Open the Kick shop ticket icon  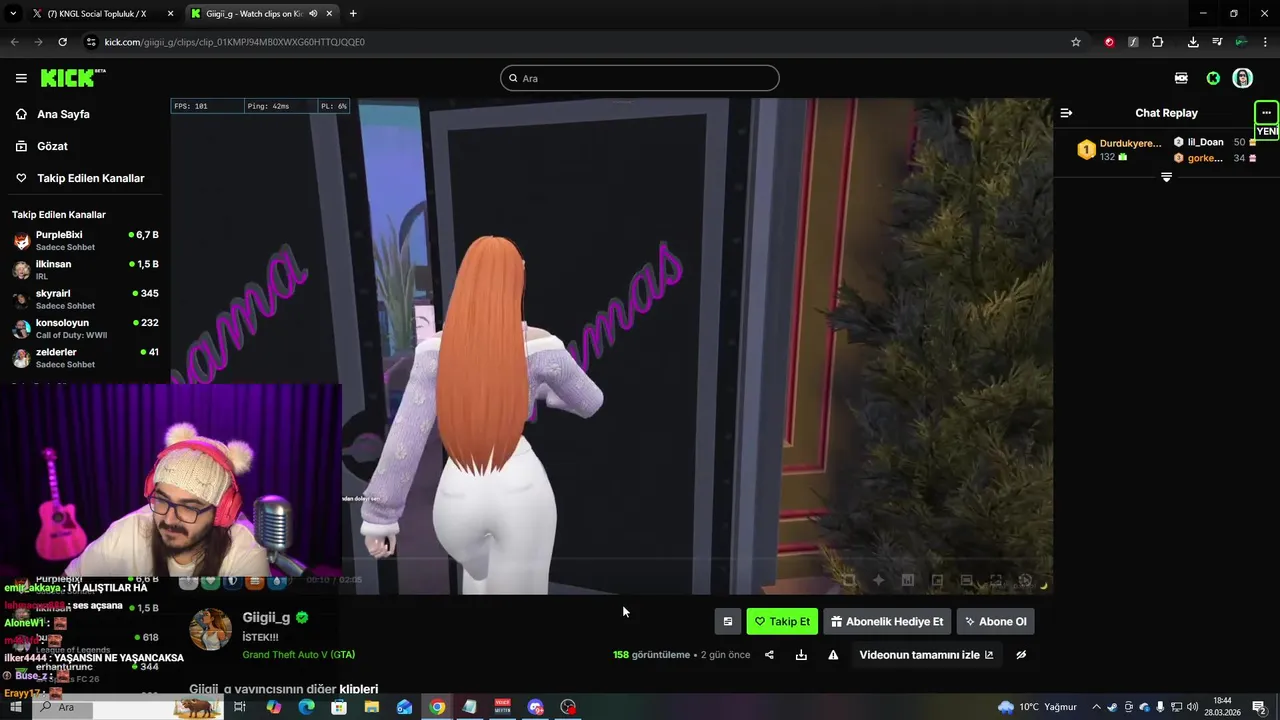point(1181,78)
